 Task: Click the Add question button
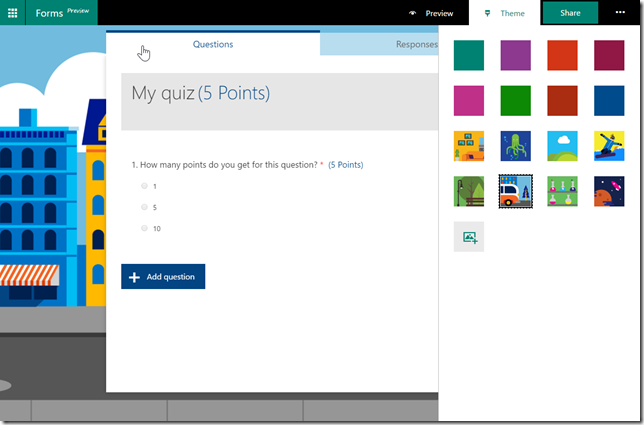click(x=163, y=276)
